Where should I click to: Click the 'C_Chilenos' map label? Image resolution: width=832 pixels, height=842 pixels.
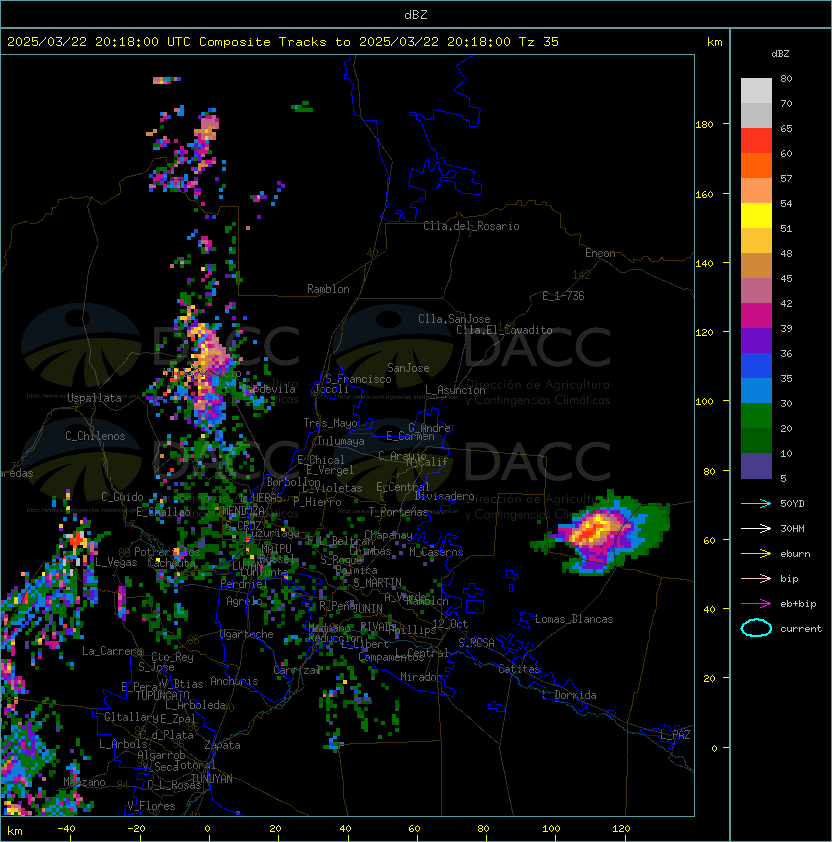[x=95, y=436]
